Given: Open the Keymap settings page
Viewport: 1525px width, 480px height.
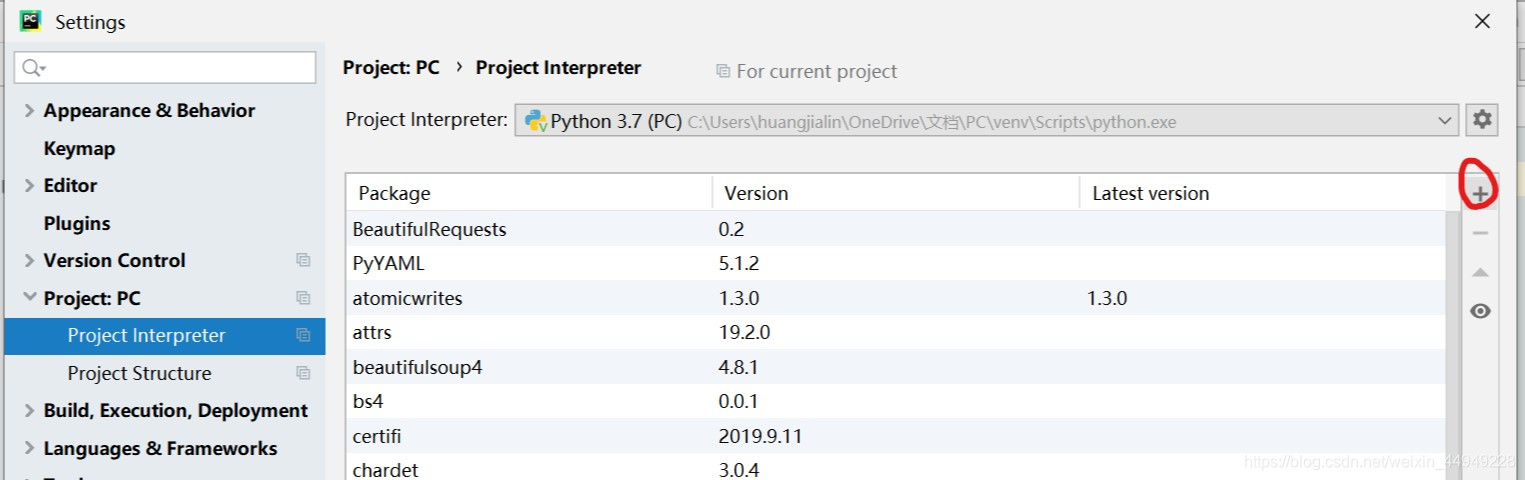Looking at the screenshot, I should (x=79, y=148).
